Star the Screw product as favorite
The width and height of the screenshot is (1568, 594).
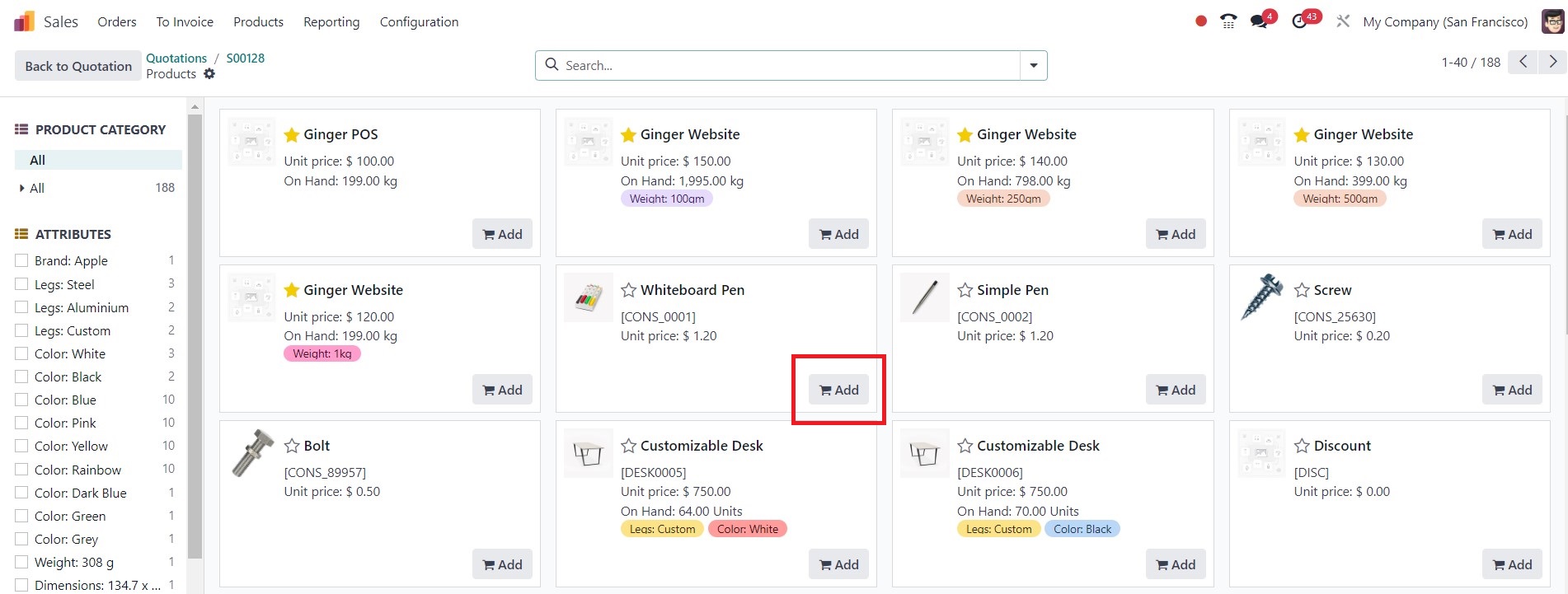click(1302, 290)
